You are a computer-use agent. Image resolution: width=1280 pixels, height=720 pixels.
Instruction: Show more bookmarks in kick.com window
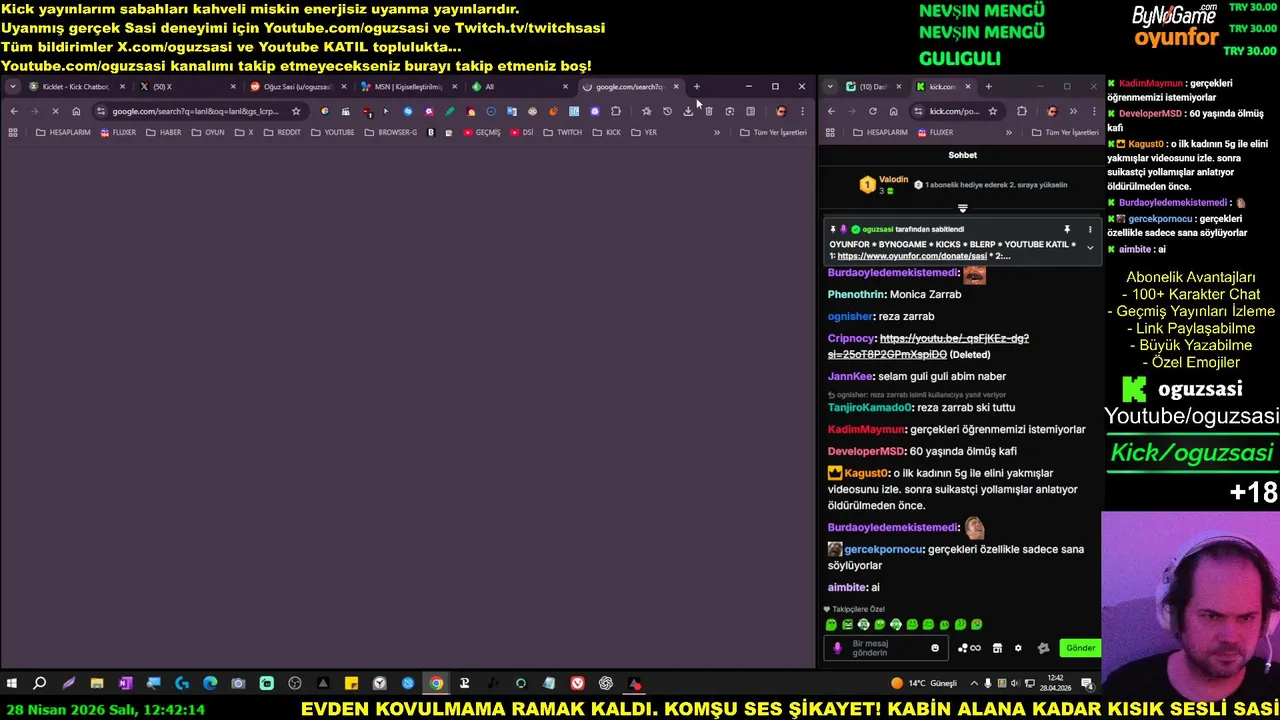(x=1008, y=132)
